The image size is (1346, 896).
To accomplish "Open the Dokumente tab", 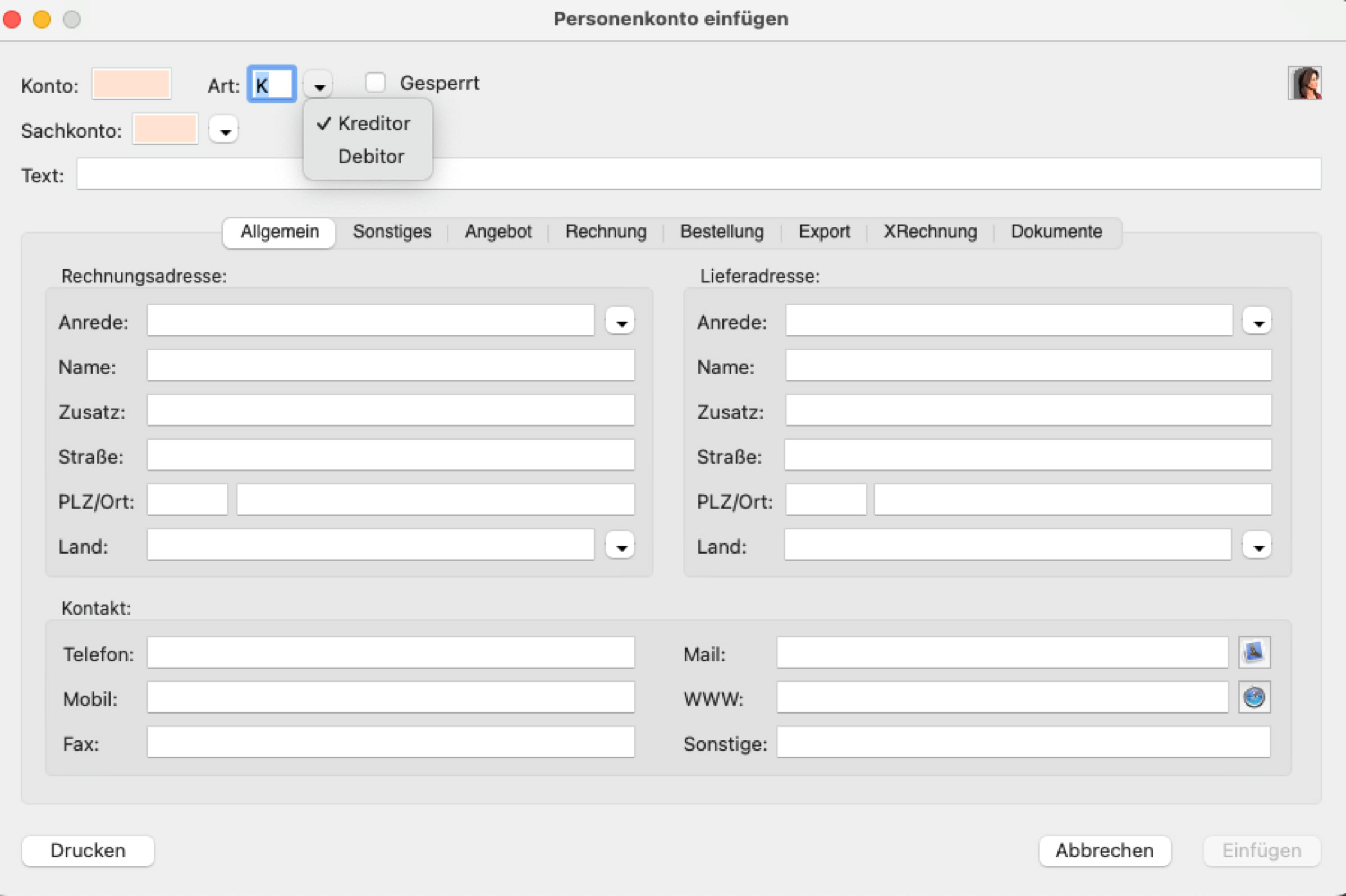I will [x=1056, y=231].
